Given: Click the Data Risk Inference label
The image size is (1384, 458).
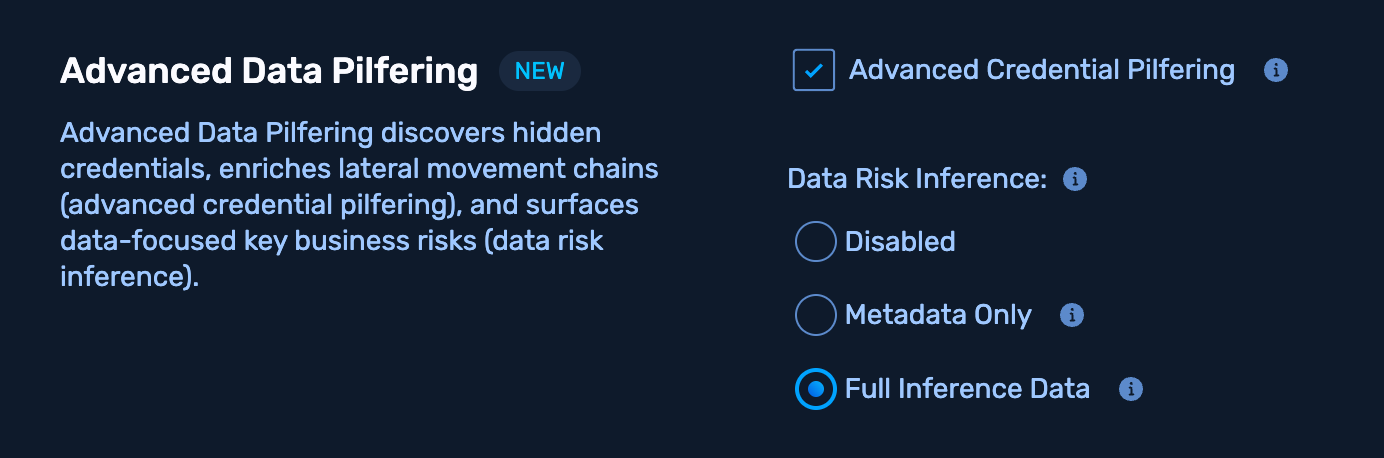Looking at the screenshot, I should click(x=916, y=179).
